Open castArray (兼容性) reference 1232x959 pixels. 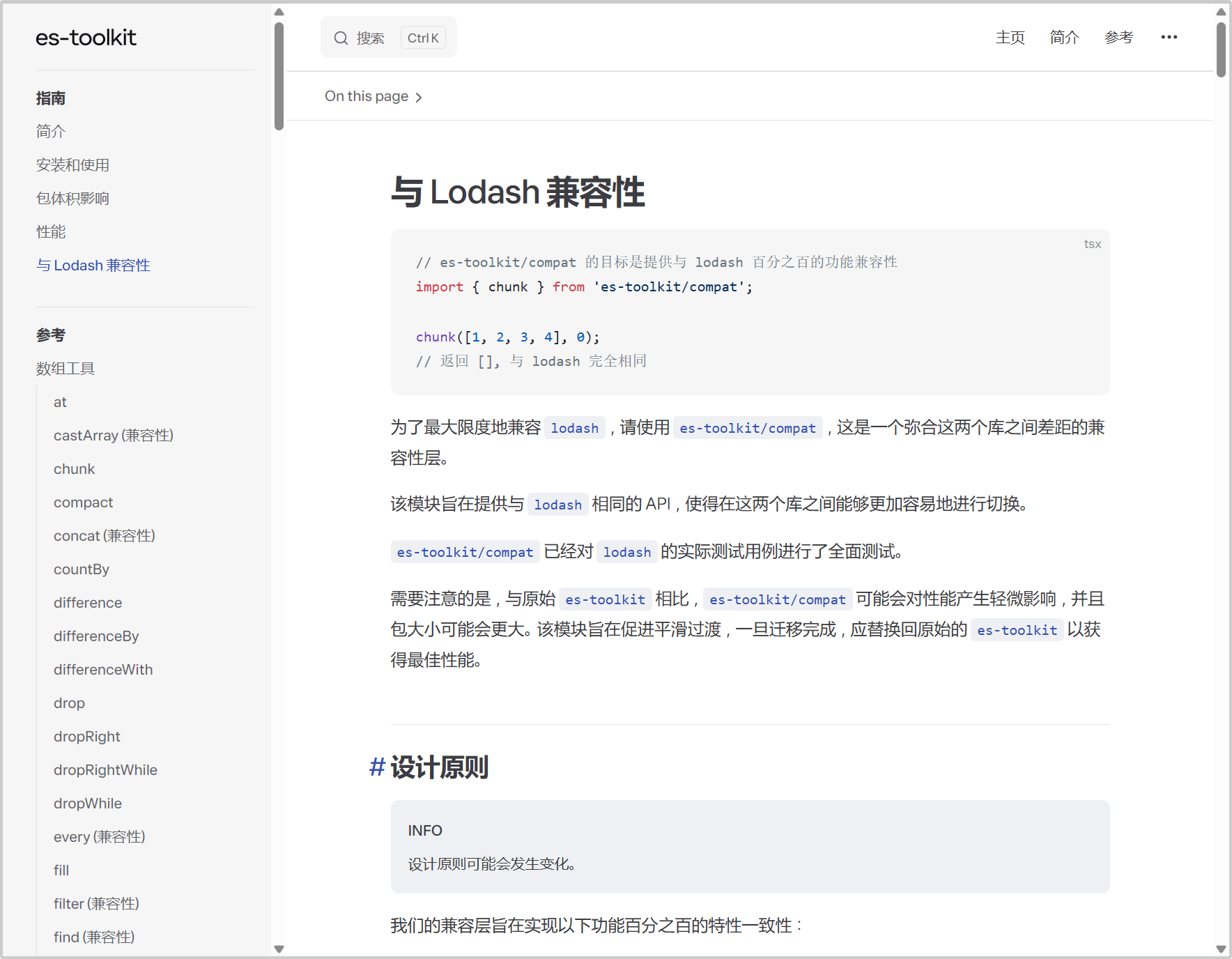[x=114, y=435]
